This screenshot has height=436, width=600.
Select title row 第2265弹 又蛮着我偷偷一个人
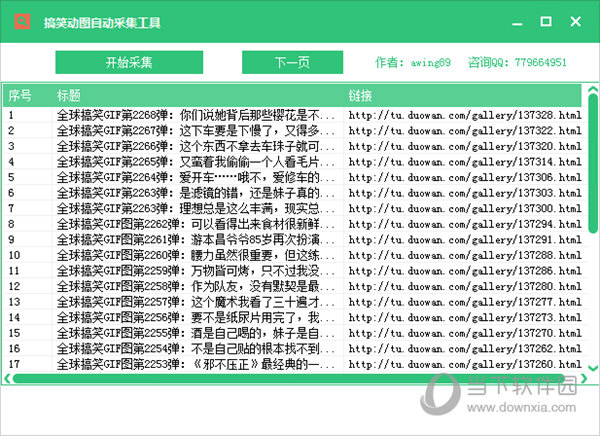[196, 162]
